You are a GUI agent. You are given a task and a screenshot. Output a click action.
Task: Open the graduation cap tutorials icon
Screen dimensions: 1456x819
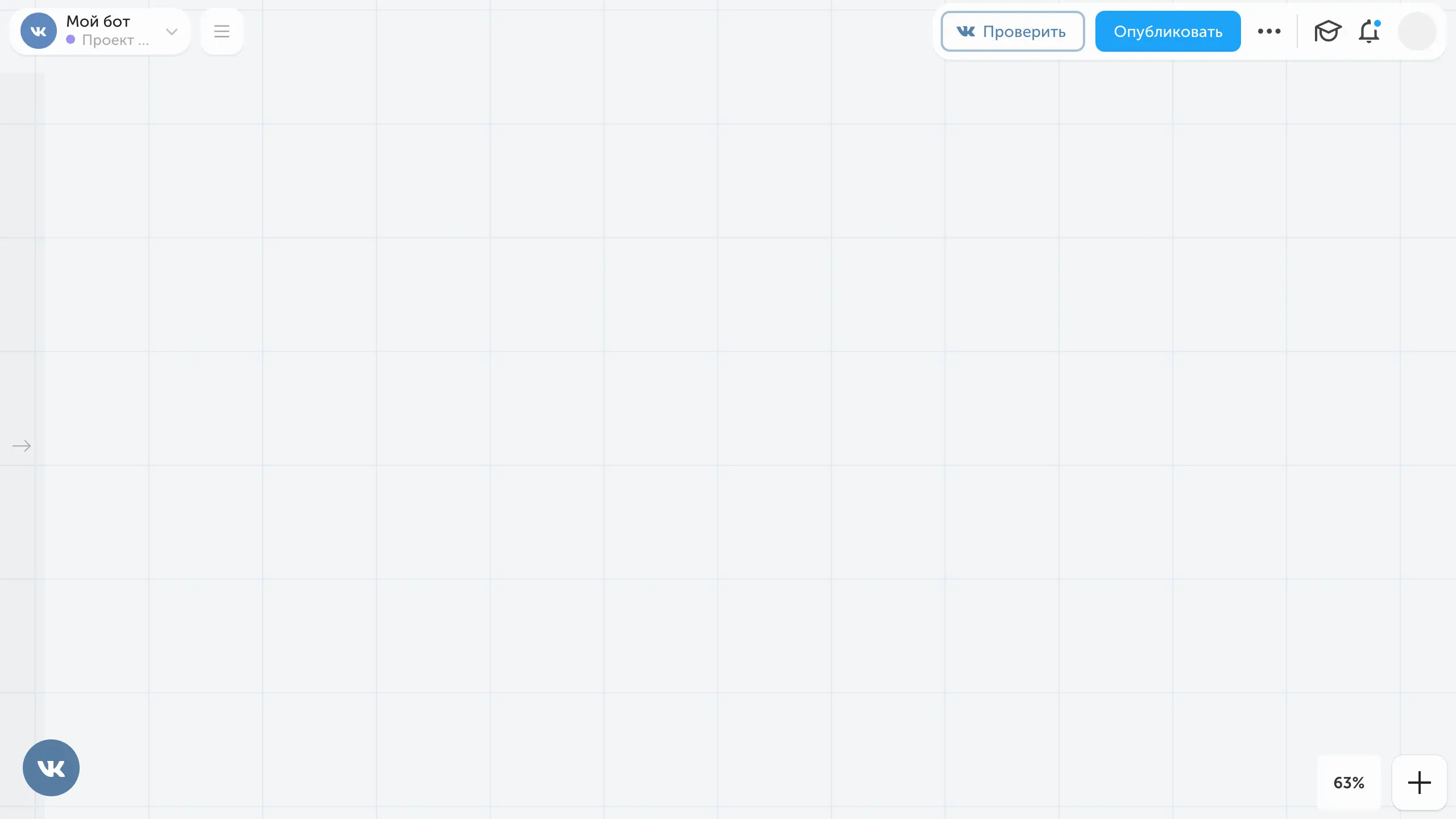(x=1327, y=31)
